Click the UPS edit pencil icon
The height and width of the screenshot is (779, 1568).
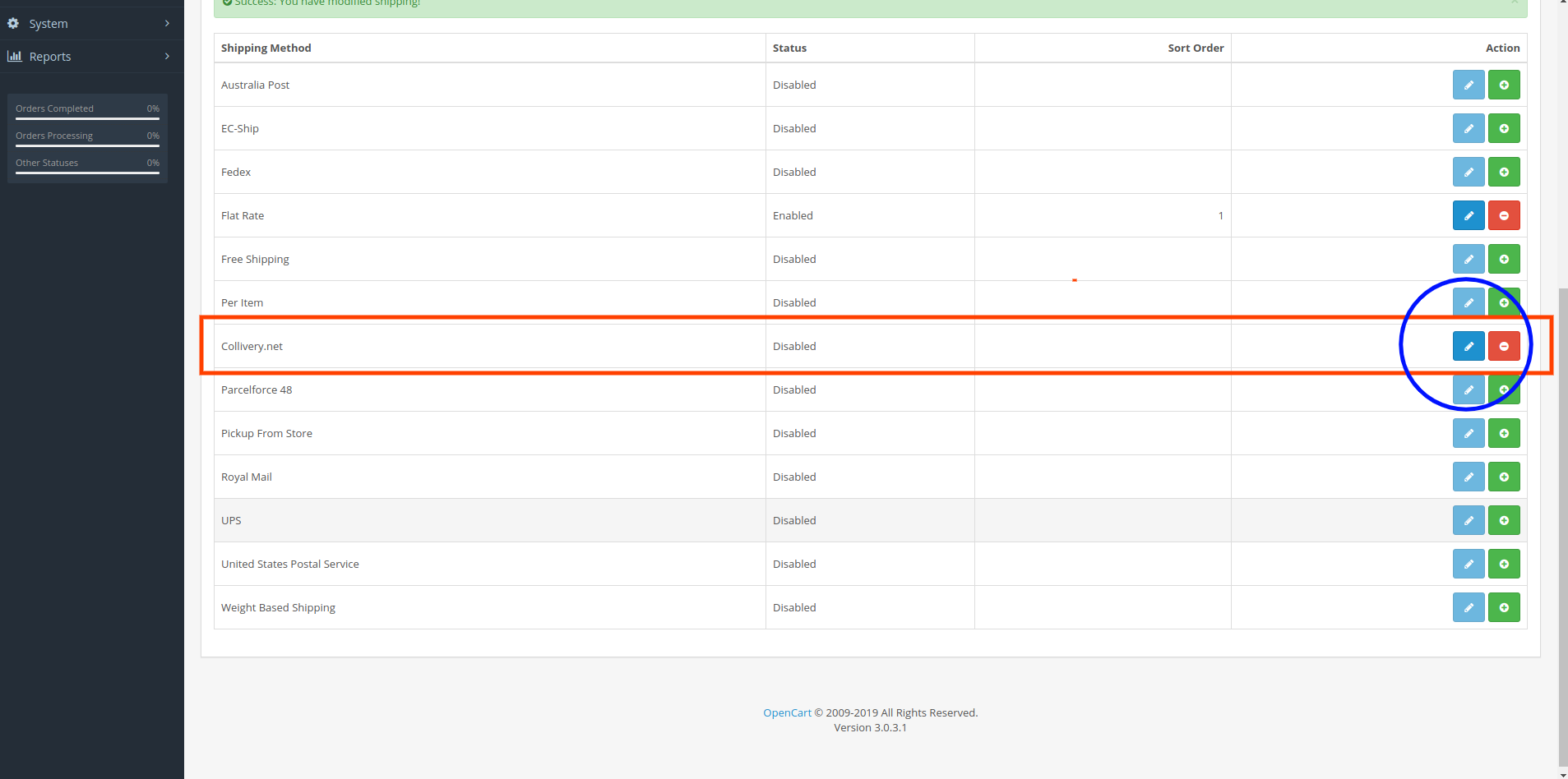coord(1468,520)
